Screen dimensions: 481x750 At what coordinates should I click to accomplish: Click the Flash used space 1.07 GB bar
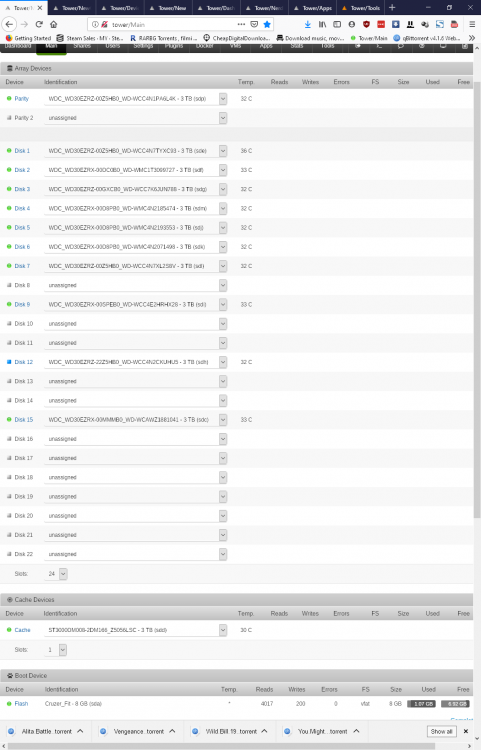pyautogui.click(x=421, y=704)
